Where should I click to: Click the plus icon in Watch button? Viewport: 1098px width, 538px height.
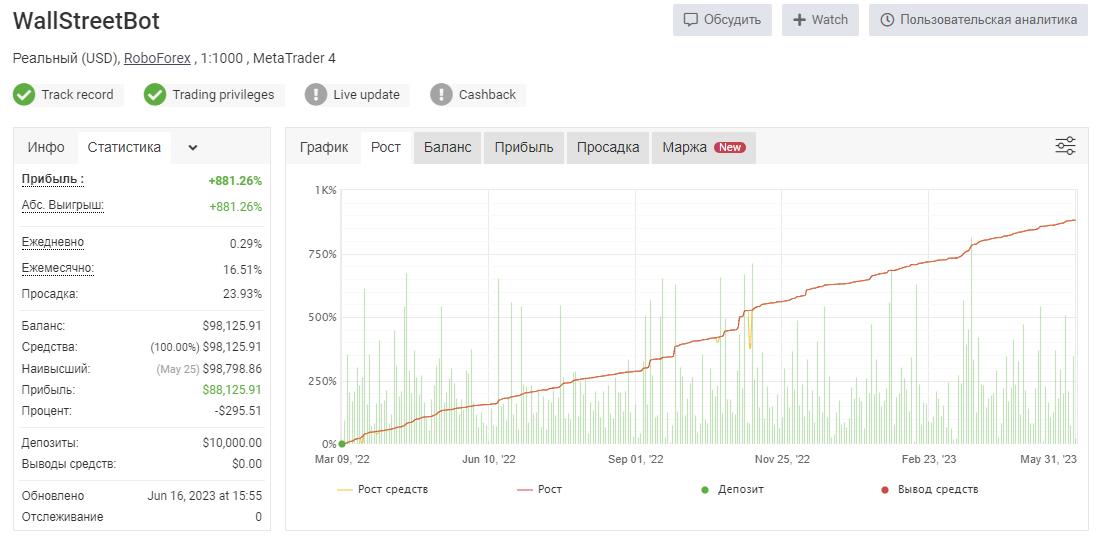[799, 20]
